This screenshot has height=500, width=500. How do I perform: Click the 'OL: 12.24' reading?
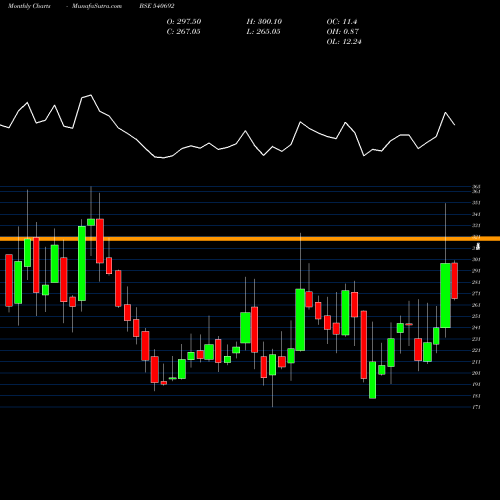344,42
